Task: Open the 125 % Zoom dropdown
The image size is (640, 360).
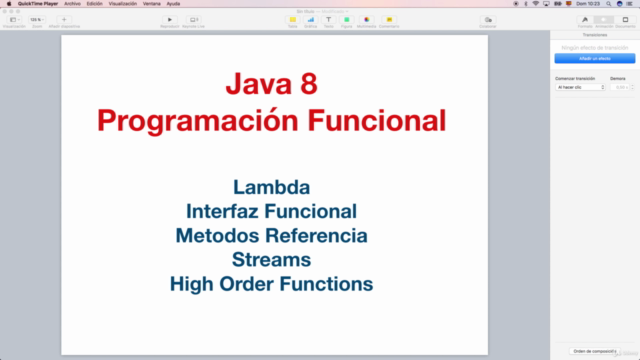Action: [x=37, y=20]
